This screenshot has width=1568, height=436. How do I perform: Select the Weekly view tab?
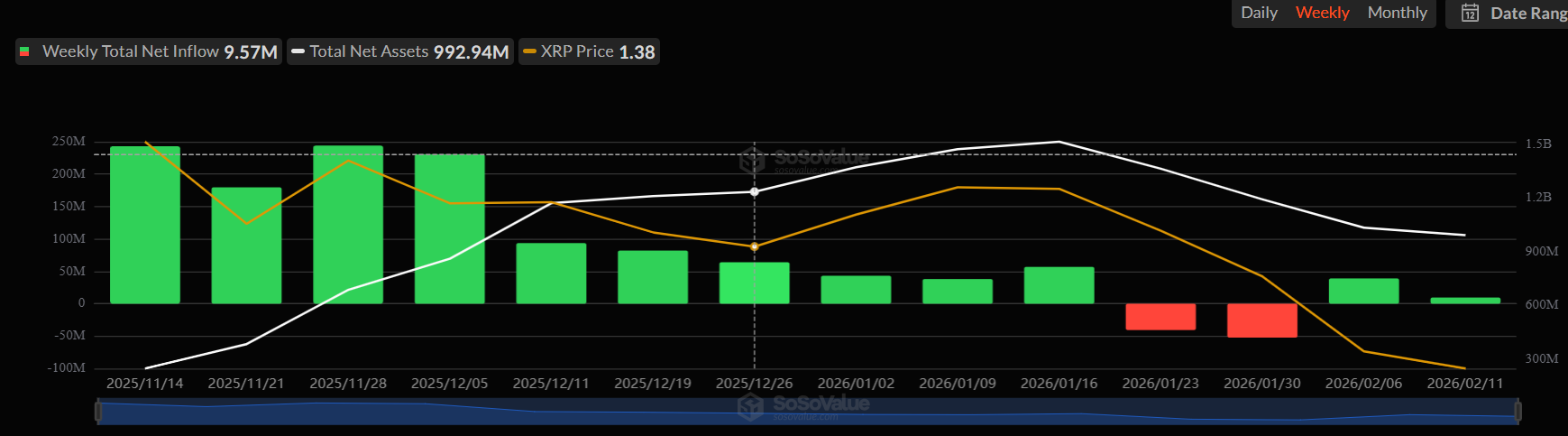pos(1322,13)
